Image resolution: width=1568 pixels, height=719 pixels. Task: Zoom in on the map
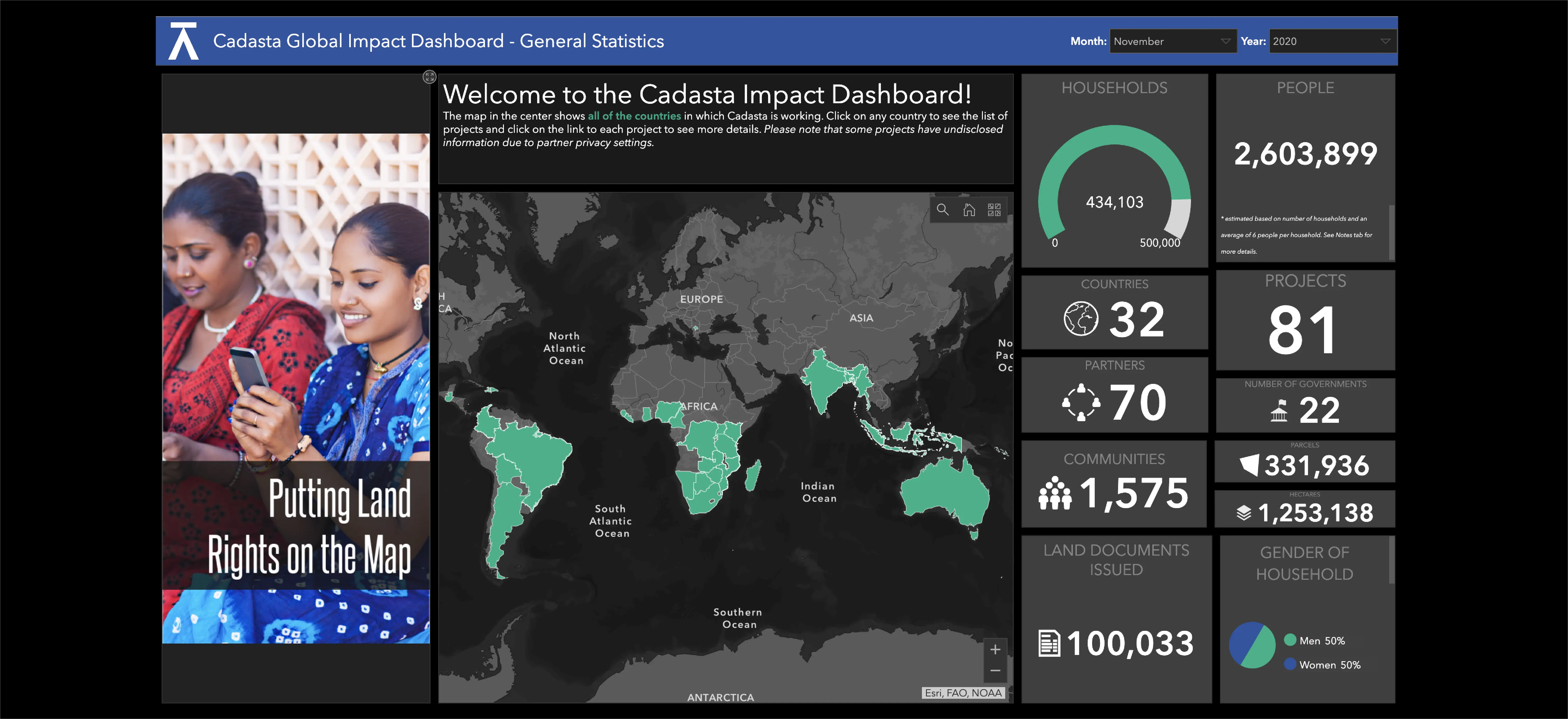pyautogui.click(x=995, y=650)
